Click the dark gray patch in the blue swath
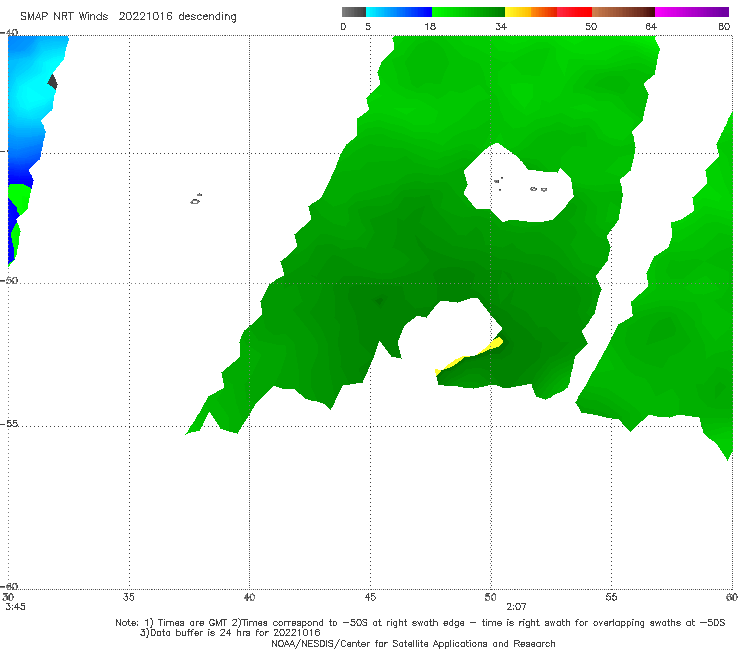Screen dimensions: 740x650 (x=52, y=82)
